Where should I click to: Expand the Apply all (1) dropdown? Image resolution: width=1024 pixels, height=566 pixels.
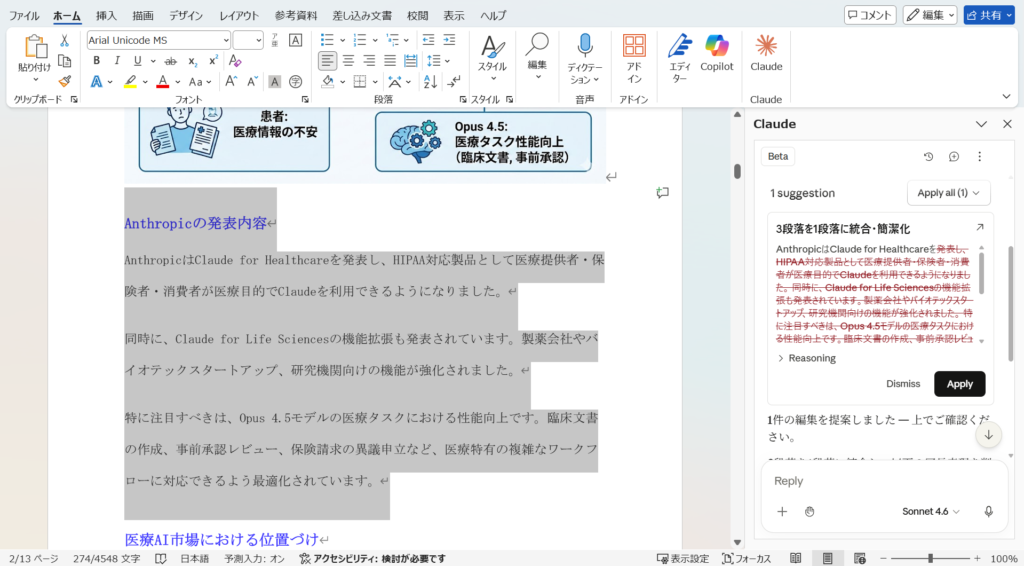949,192
